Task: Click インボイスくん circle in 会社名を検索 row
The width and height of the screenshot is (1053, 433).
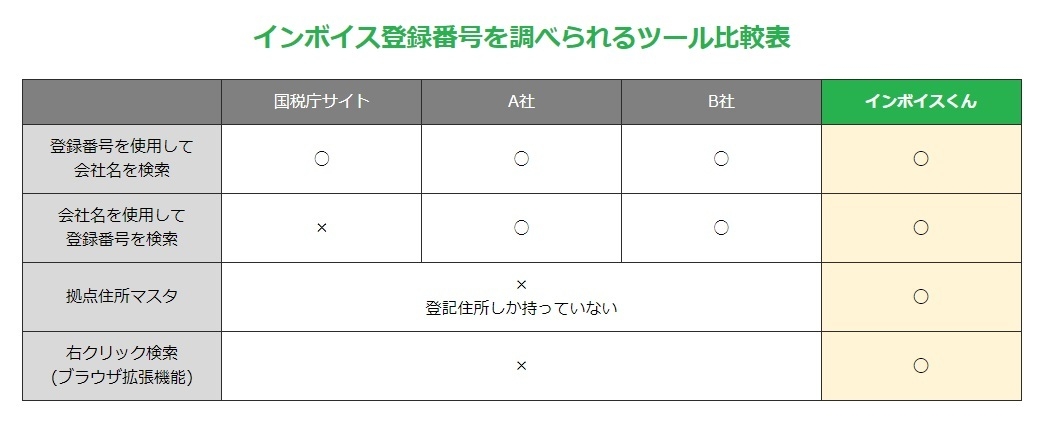Action: pyautogui.click(x=921, y=158)
